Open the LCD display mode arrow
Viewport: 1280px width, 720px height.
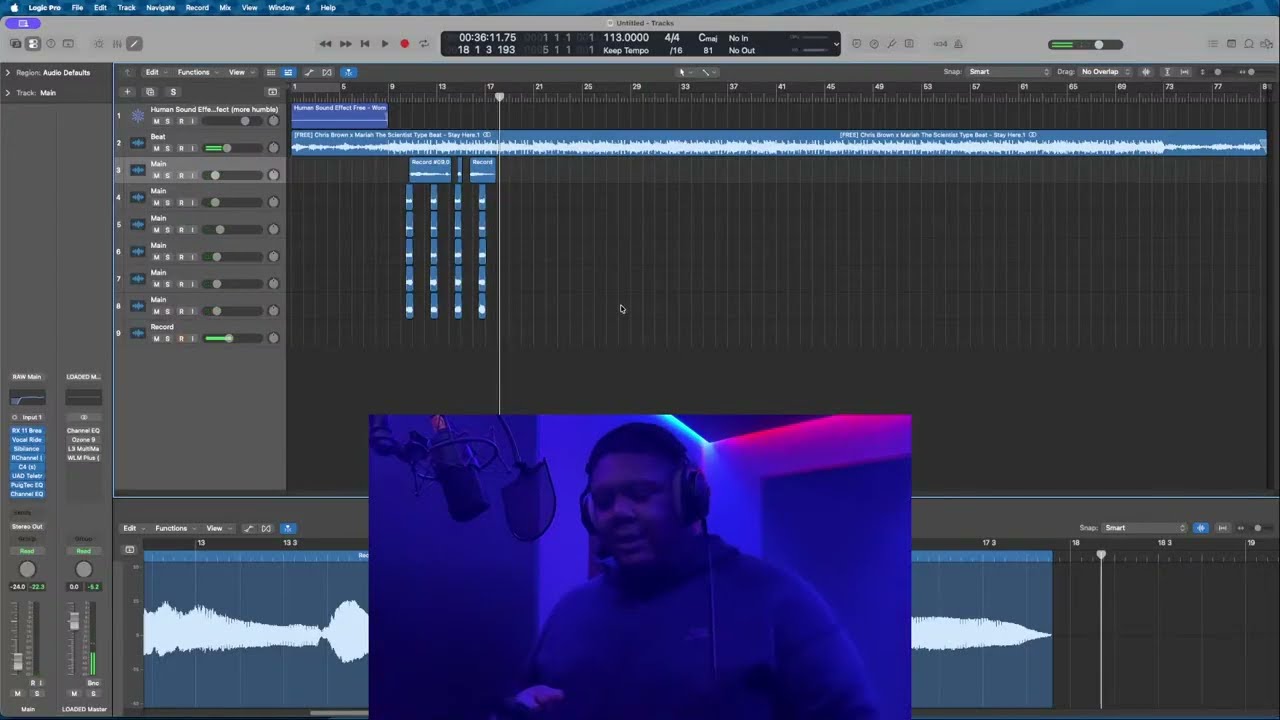[836, 44]
